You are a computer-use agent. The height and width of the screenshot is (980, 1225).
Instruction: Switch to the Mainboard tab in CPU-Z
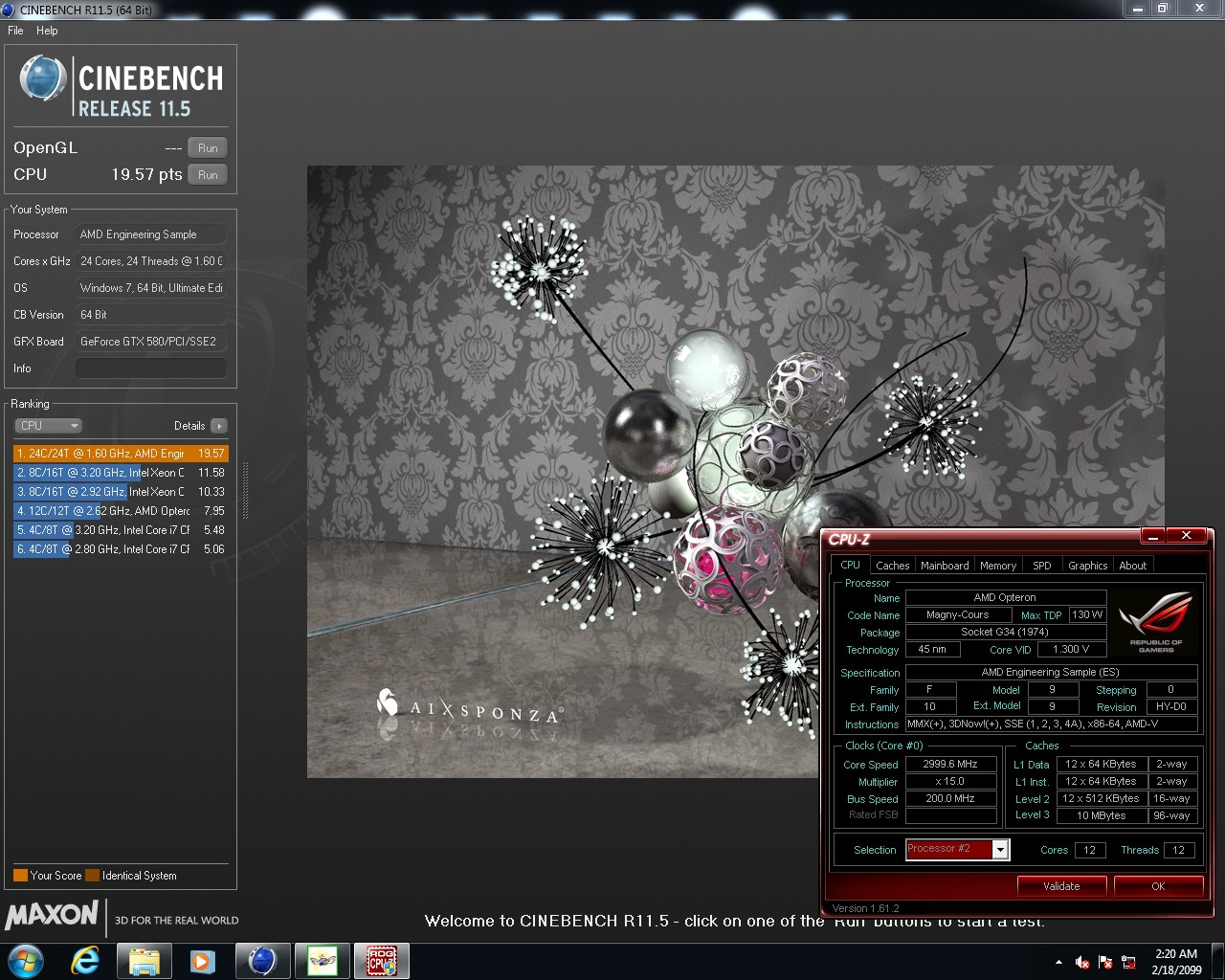pos(945,566)
